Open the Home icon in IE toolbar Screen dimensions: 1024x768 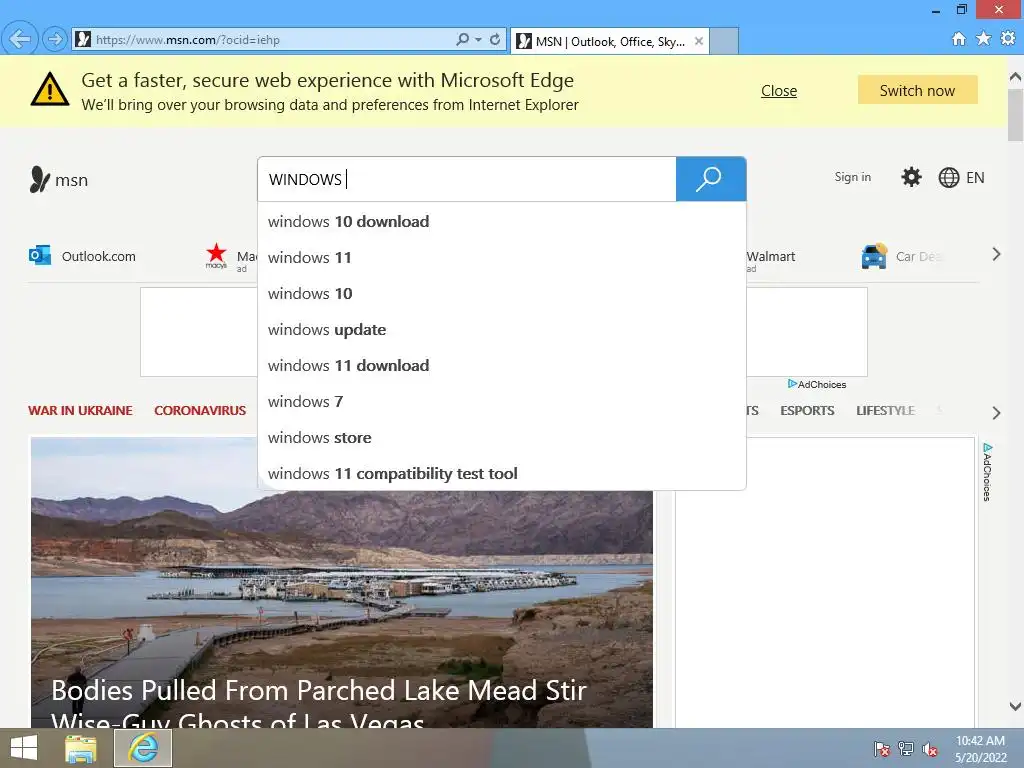pyautogui.click(x=958, y=39)
